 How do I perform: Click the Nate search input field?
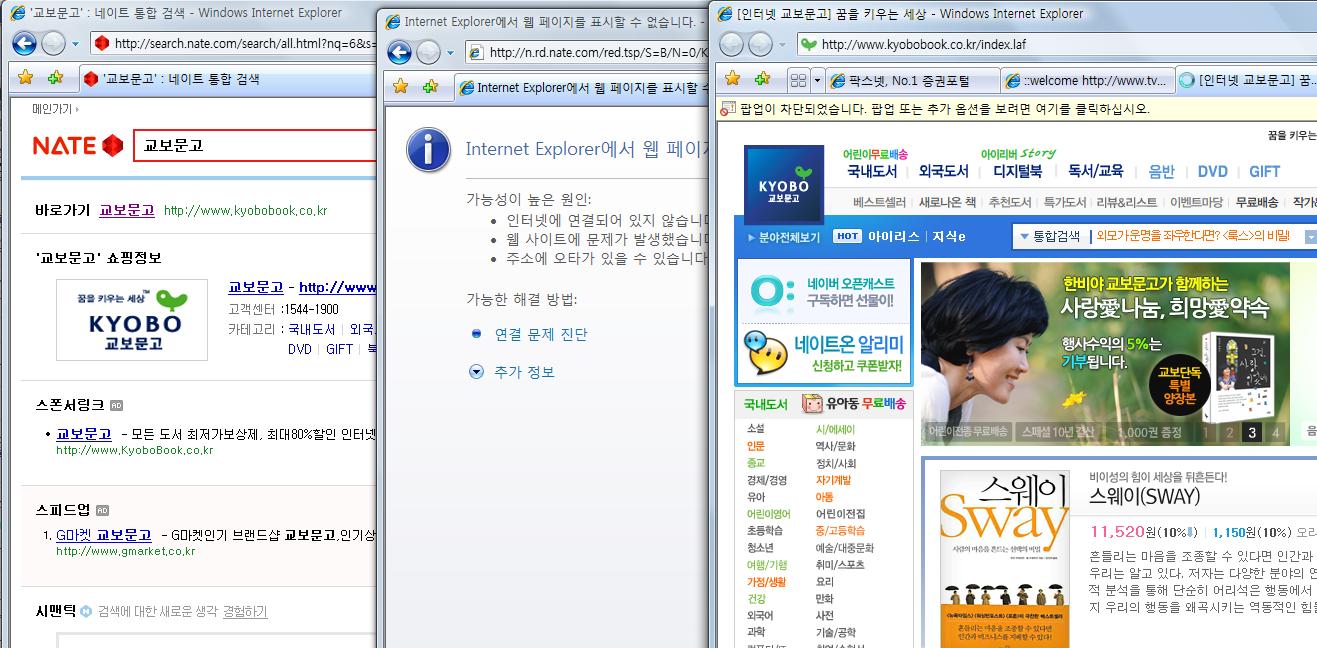click(x=255, y=145)
